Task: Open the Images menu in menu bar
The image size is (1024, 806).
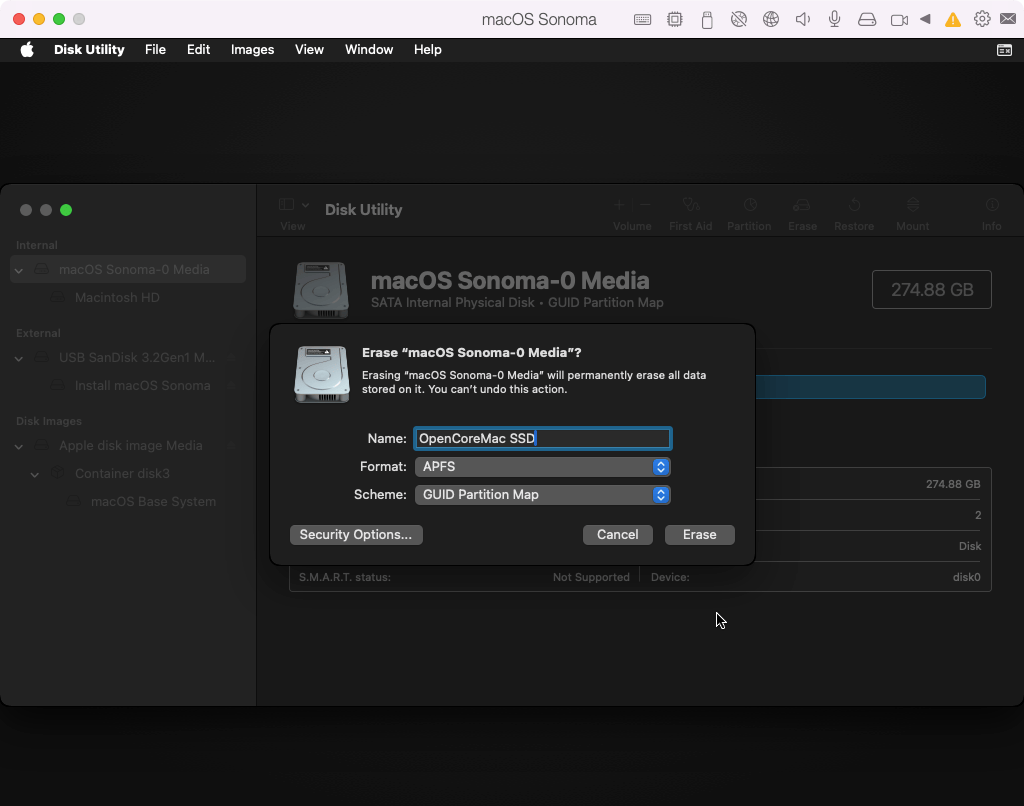Action: pyautogui.click(x=252, y=49)
